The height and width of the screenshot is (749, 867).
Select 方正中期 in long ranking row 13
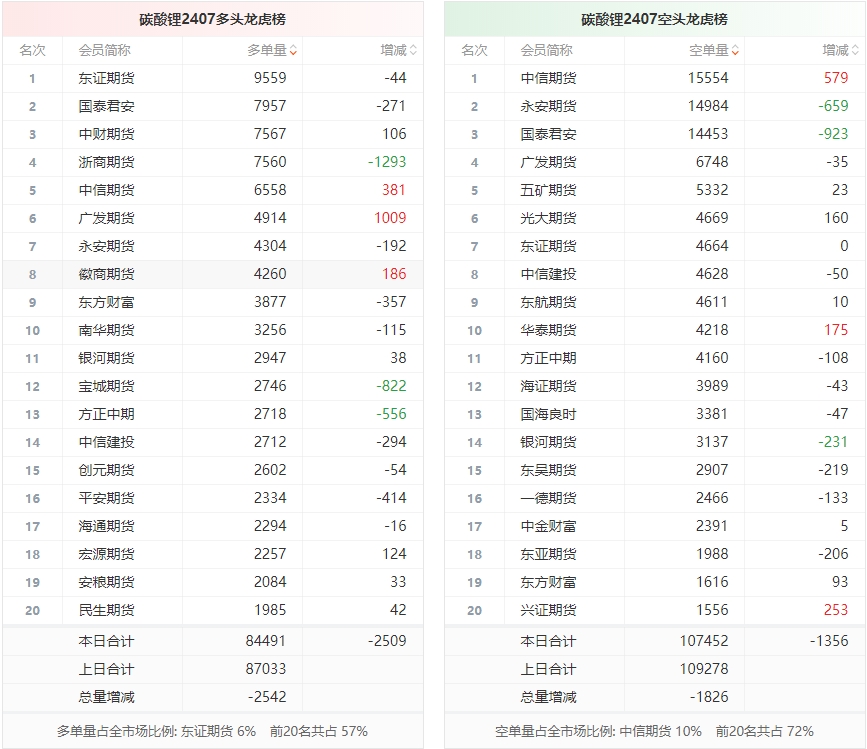106,415
